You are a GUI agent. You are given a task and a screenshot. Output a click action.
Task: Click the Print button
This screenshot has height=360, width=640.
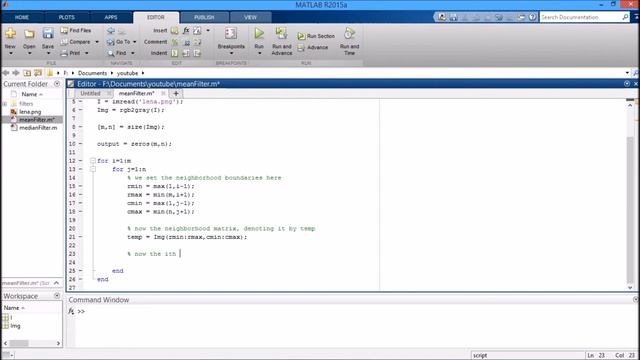[x=71, y=53]
